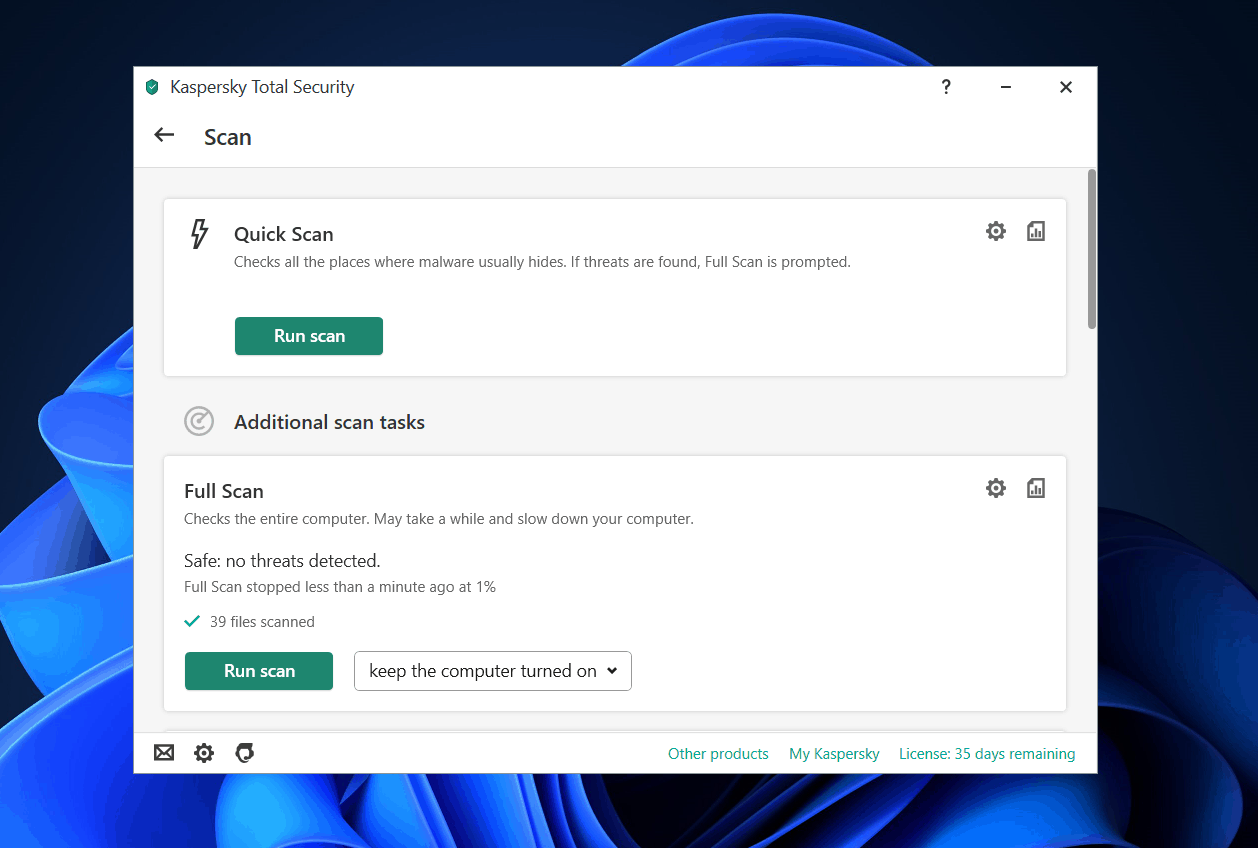Start the Quick Scan with Run scan
The width and height of the screenshot is (1258, 848).
(x=309, y=336)
